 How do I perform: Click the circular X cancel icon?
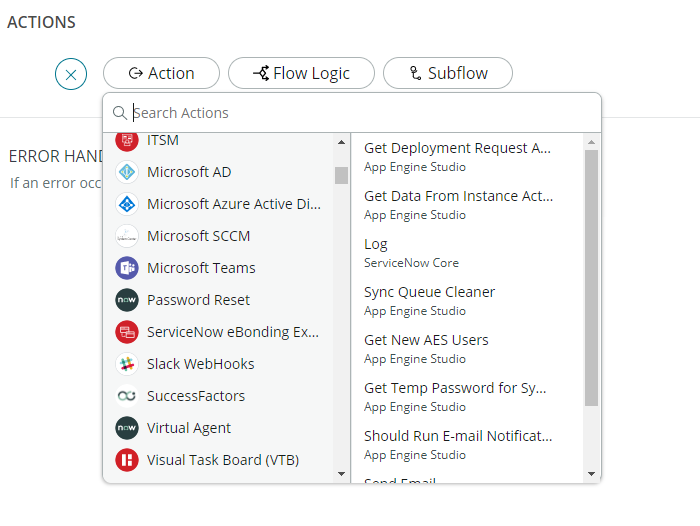coord(71,74)
